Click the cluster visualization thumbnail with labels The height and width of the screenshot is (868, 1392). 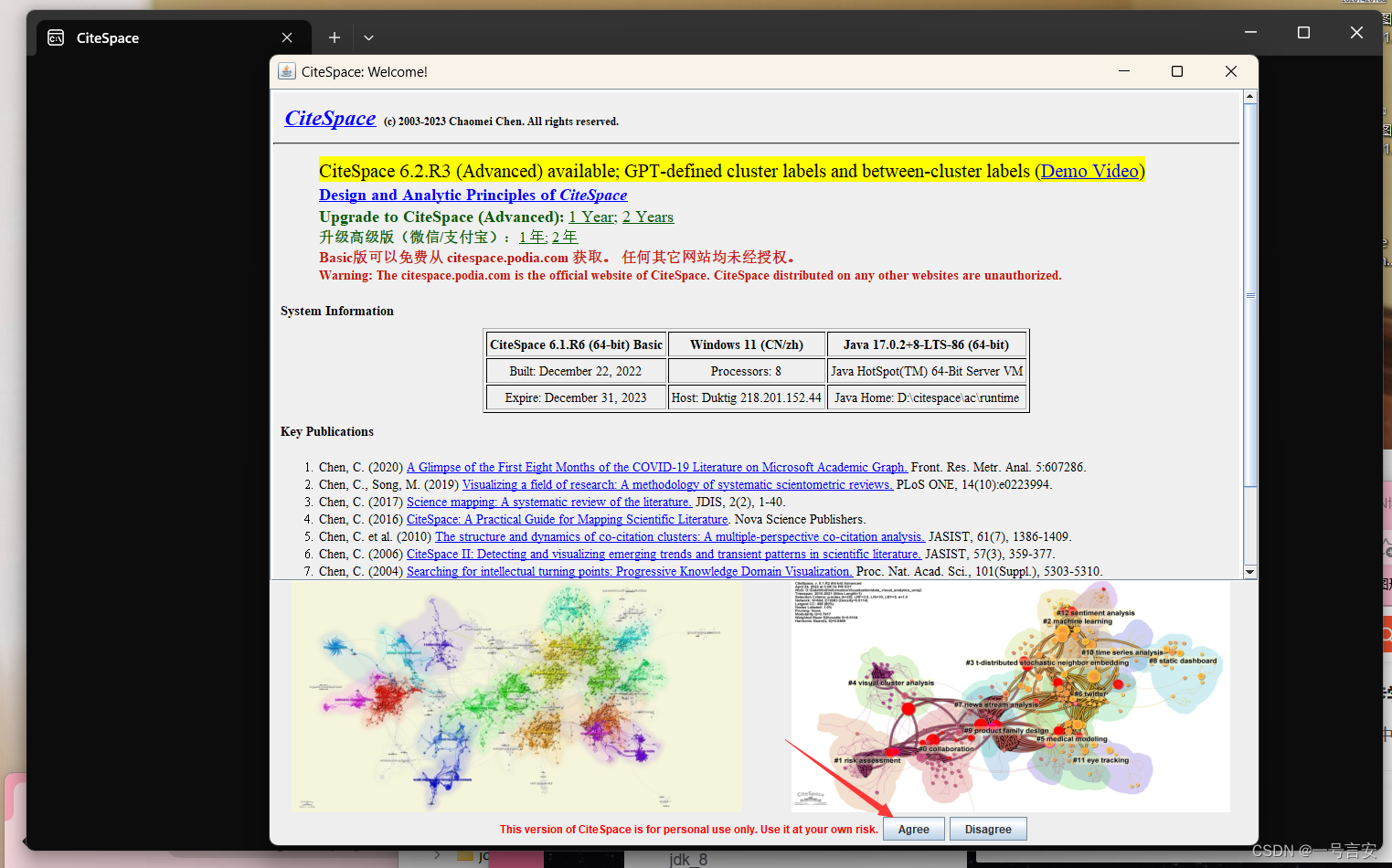[x=1011, y=697]
